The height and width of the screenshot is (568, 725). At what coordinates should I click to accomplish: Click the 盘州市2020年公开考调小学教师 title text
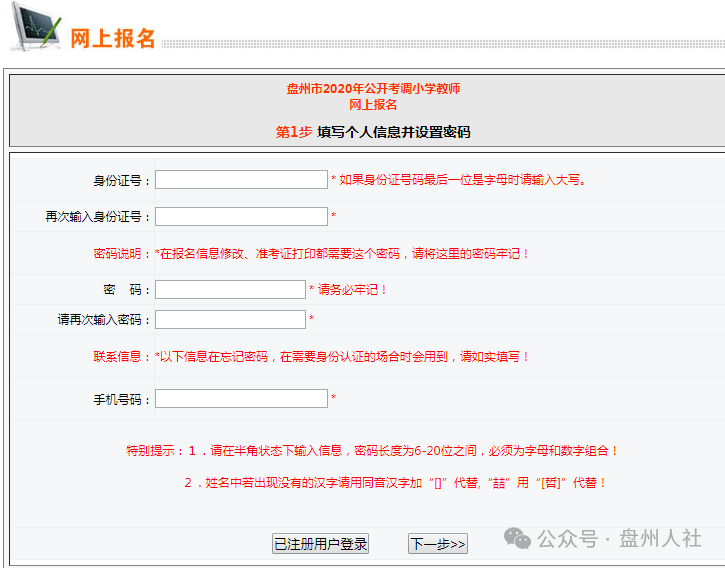pos(373,89)
